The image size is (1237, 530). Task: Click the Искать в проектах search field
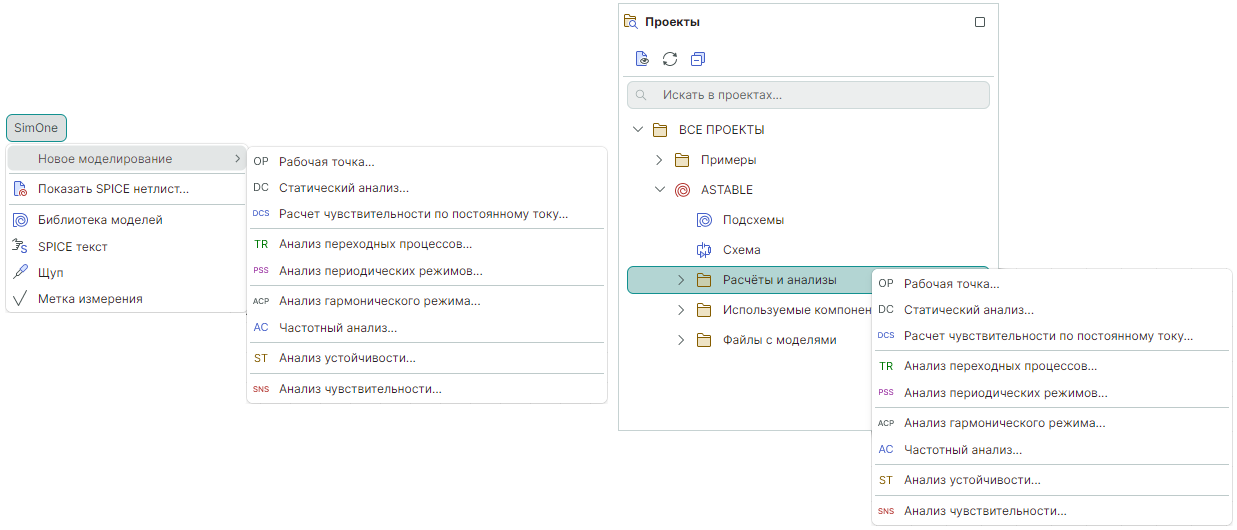pyautogui.click(x=808, y=95)
